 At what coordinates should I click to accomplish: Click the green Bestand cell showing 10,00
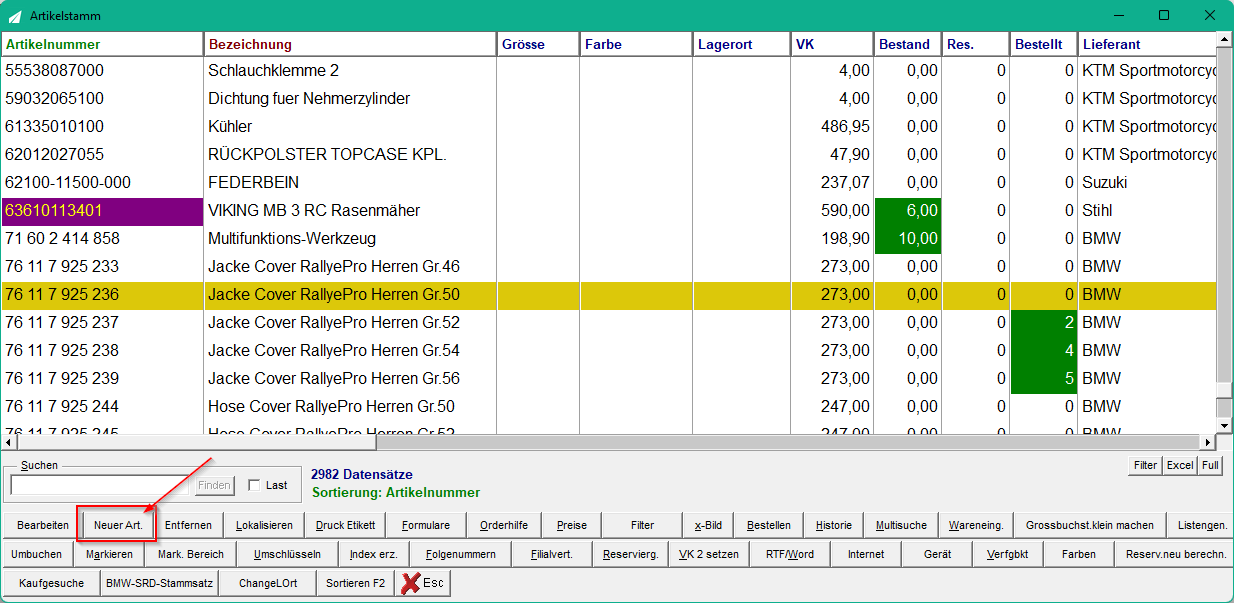(908, 239)
